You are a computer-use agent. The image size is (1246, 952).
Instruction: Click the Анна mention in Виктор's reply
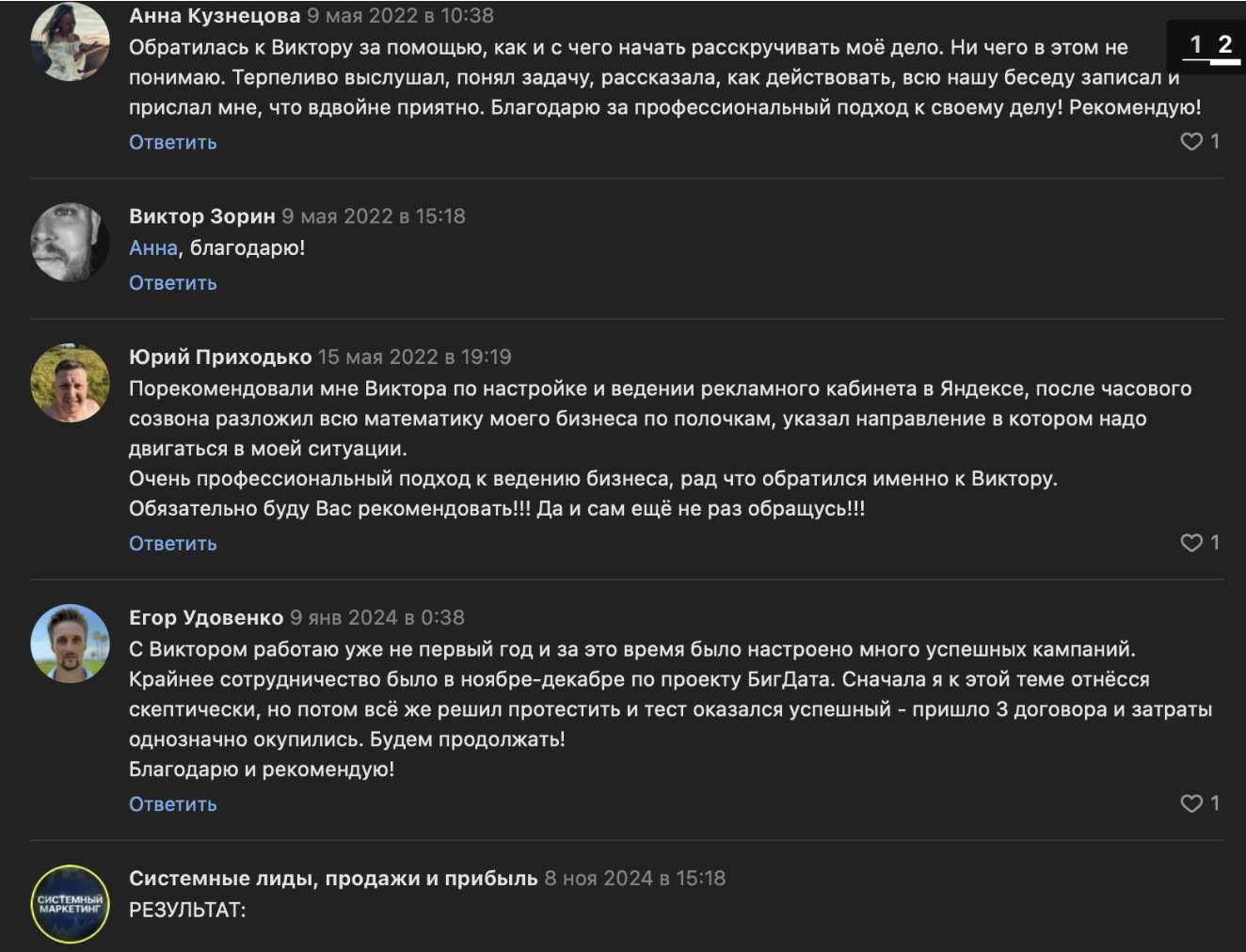153,248
